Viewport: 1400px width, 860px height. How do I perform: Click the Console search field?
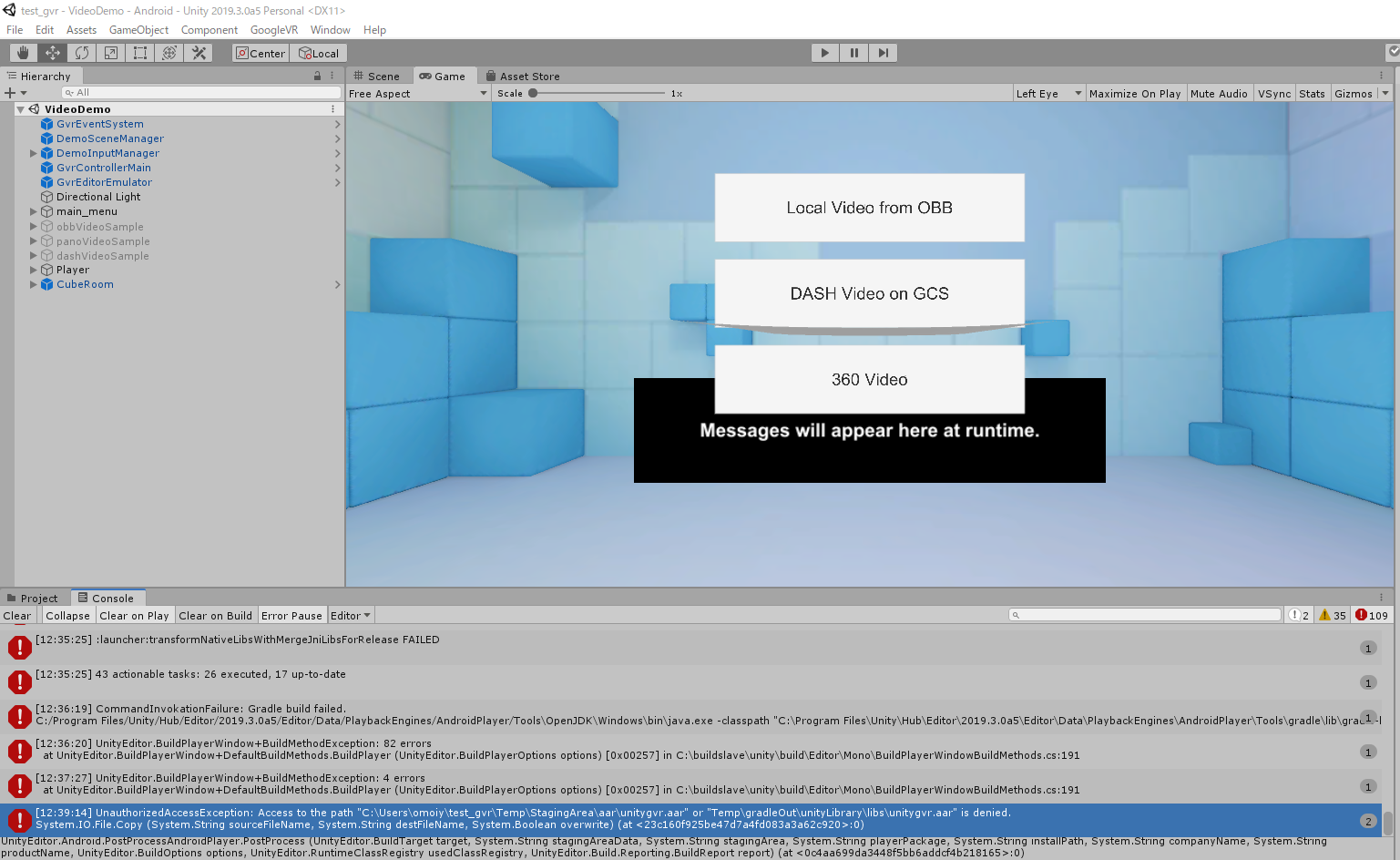pyautogui.click(x=1145, y=615)
